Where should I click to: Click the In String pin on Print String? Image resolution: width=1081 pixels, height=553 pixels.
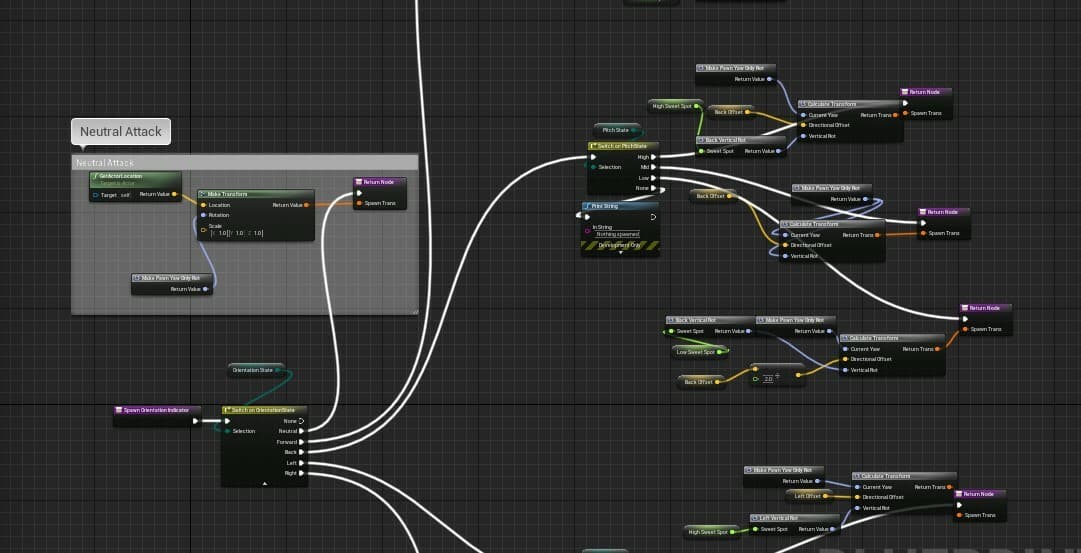point(587,231)
